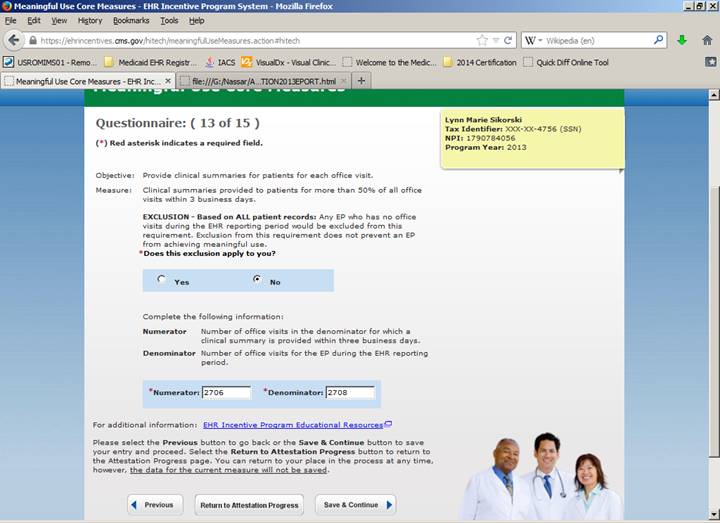720x523 pixels.
Task: Open the URL history dropdown arrow
Action: pyautogui.click(x=495, y=40)
